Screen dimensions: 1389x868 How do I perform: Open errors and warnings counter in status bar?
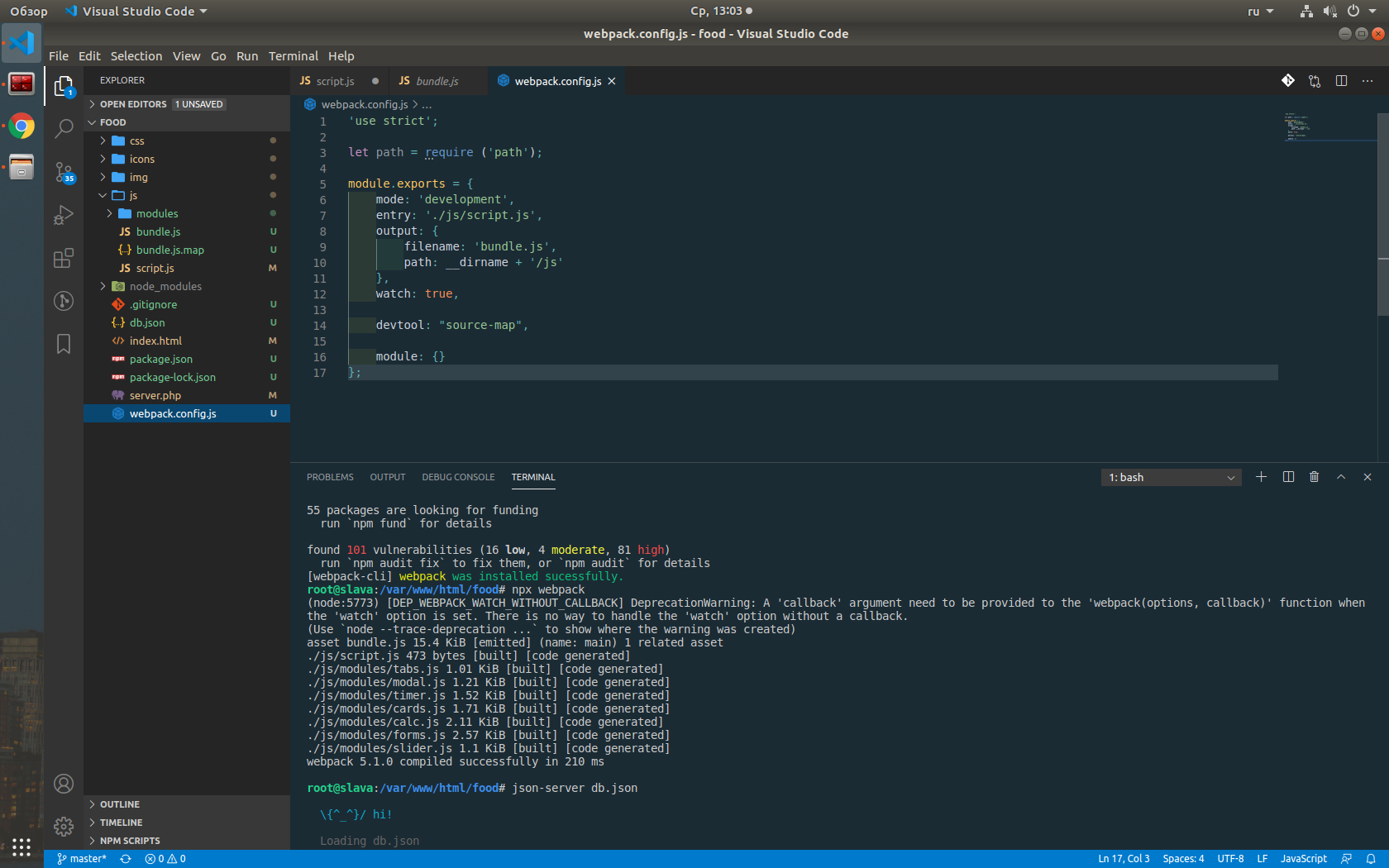[165, 859]
